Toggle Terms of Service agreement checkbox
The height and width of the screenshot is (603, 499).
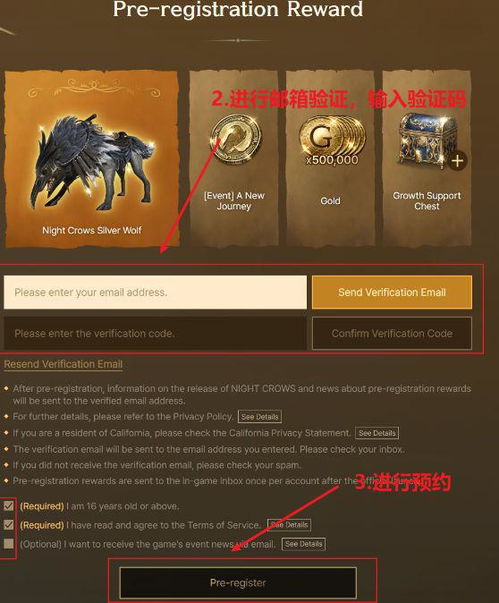9,525
